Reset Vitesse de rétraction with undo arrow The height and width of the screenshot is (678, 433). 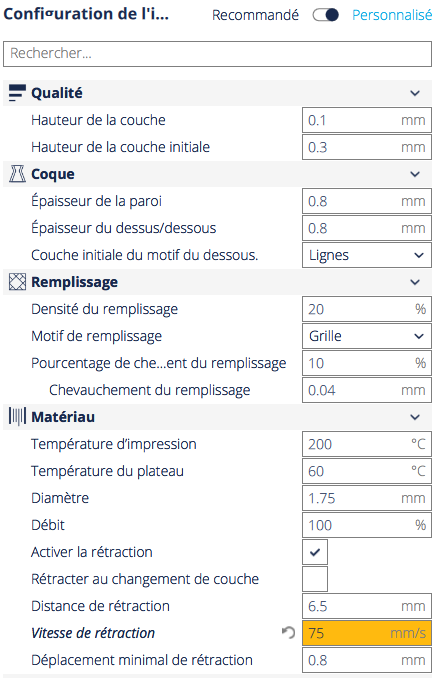pyautogui.click(x=288, y=633)
